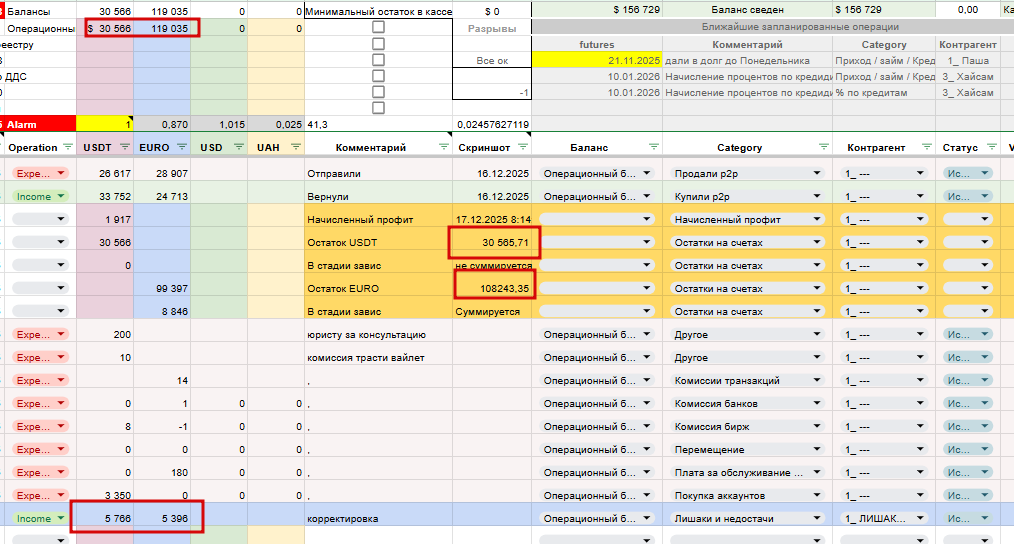Viewport: 1014px width, 544px height.
Task: Open the Income dropdown in the Вернули row
Action: click(x=40, y=196)
